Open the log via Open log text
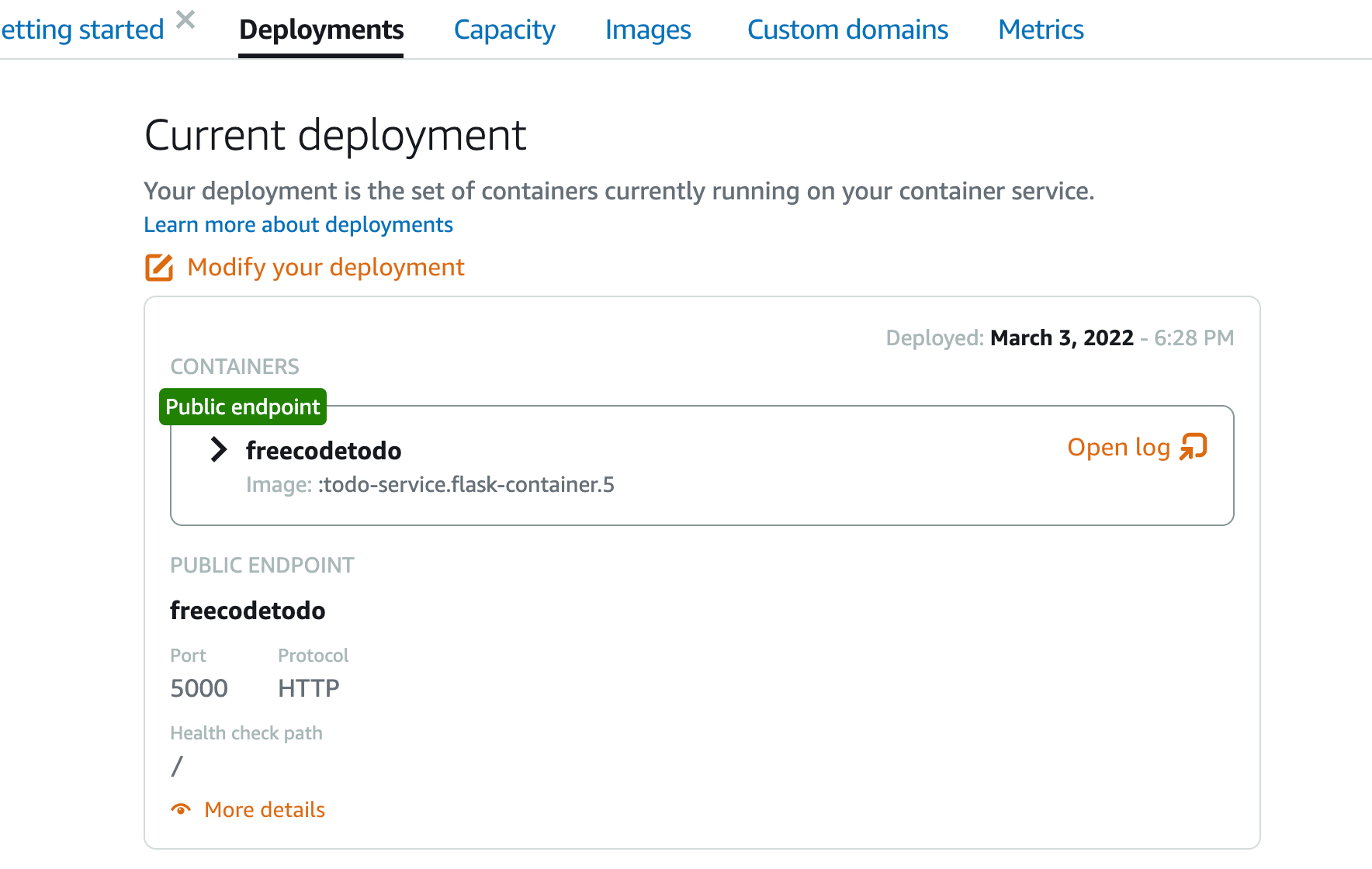This screenshot has width=1372, height=869. 1119,448
